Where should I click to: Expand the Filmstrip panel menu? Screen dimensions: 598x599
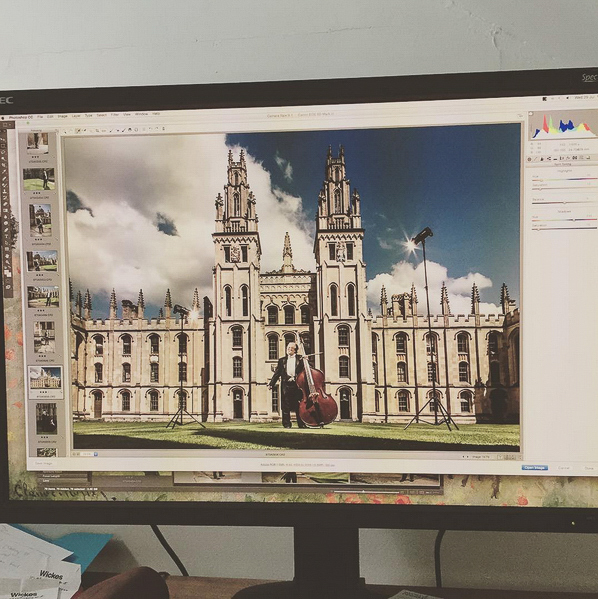[57, 129]
